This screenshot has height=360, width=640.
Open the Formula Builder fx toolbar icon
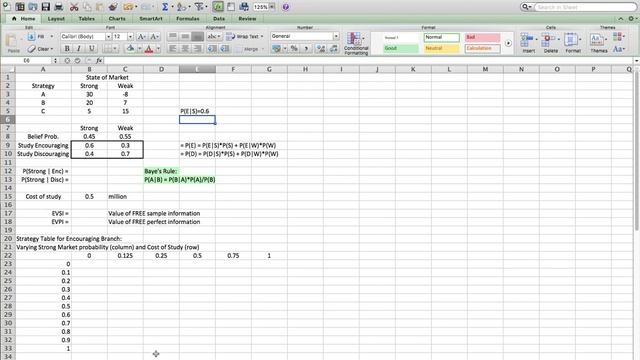[218, 7]
